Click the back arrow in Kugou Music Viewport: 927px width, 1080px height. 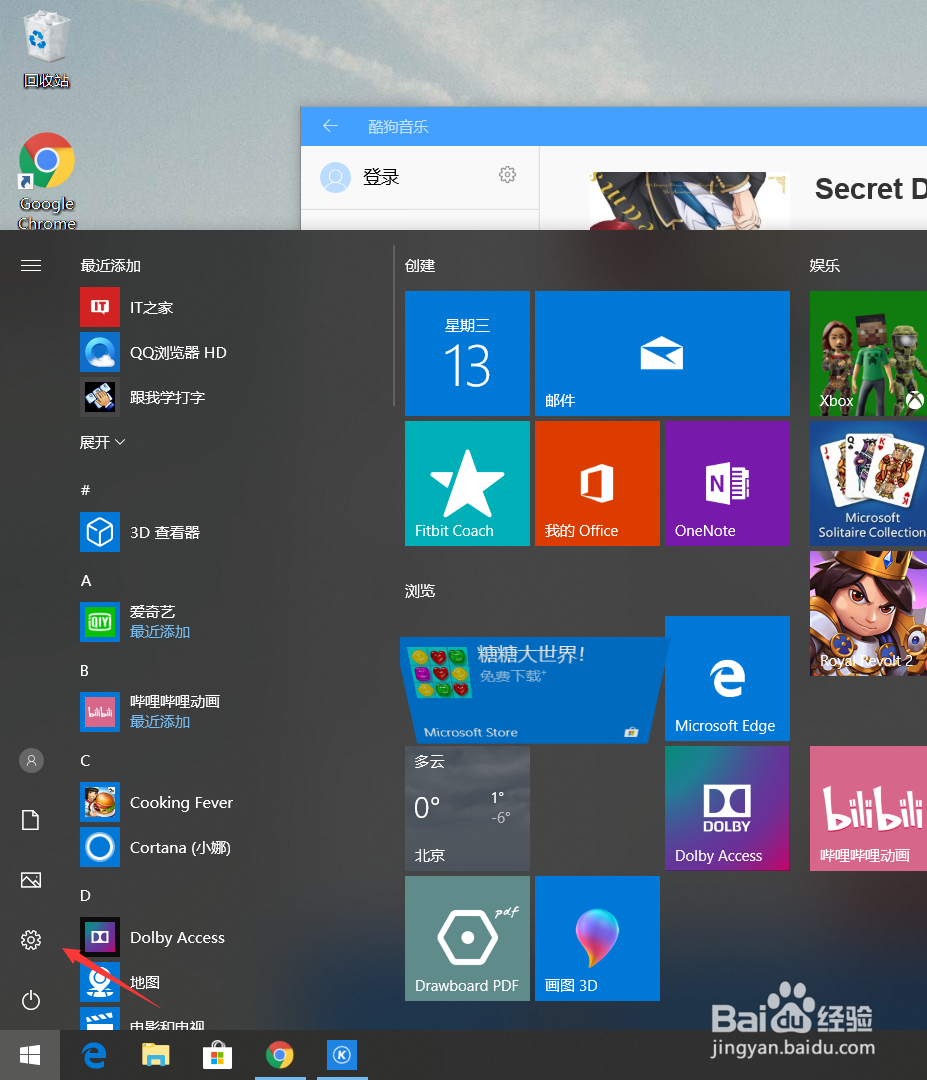330,126
